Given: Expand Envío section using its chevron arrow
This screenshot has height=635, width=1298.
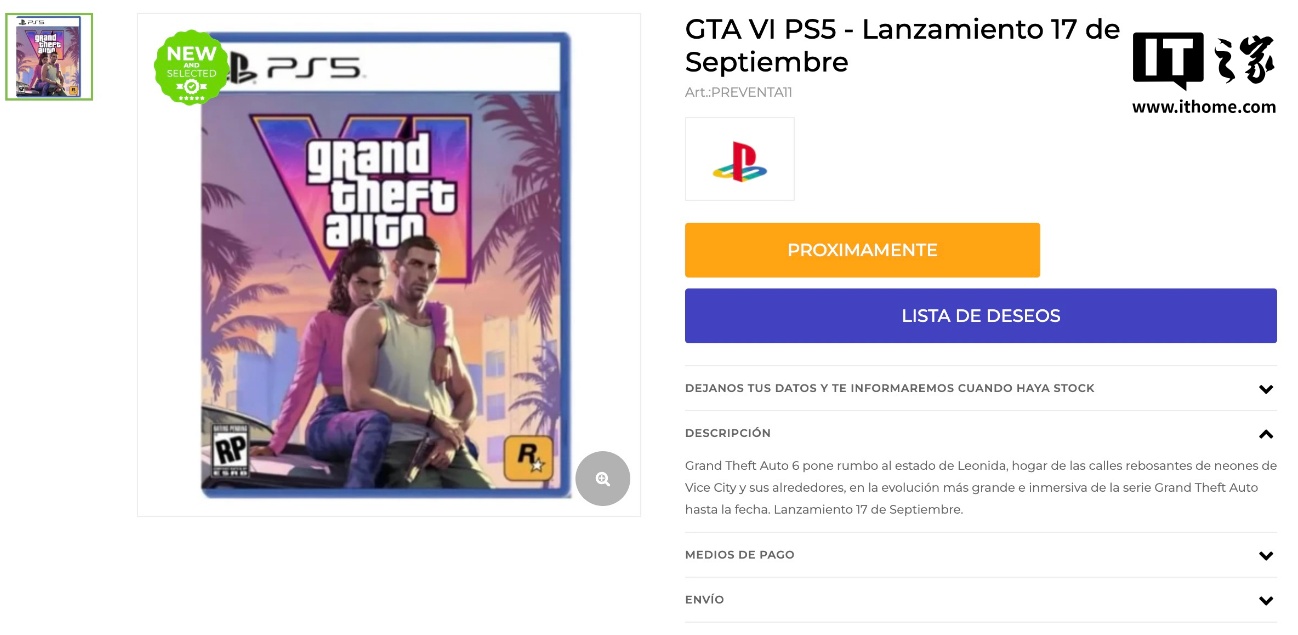Looking at the screenshot, I should [1265, 601].
